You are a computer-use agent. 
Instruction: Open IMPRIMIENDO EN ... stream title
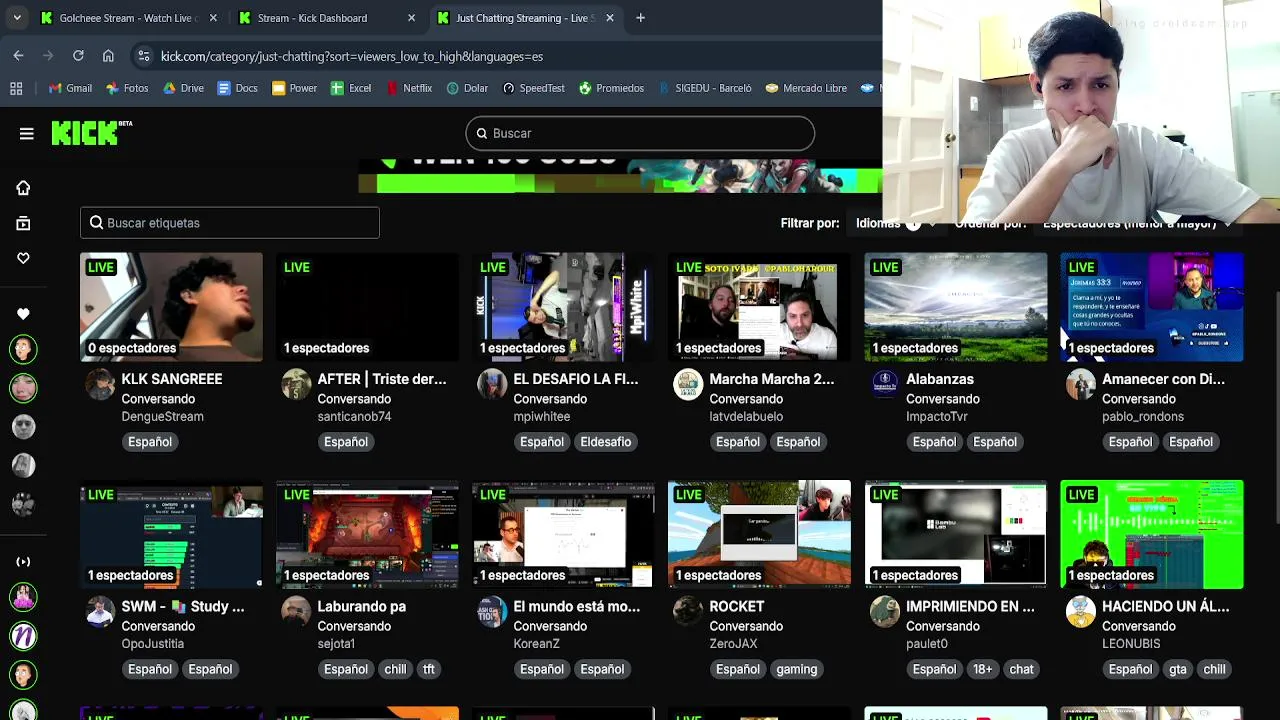[x=970, y=606]
